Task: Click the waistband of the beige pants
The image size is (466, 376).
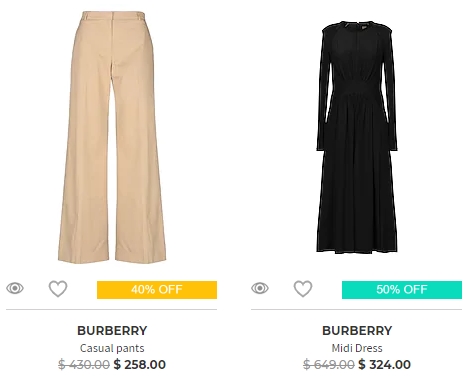Action: pyautogui.click(x=114, y=16)
